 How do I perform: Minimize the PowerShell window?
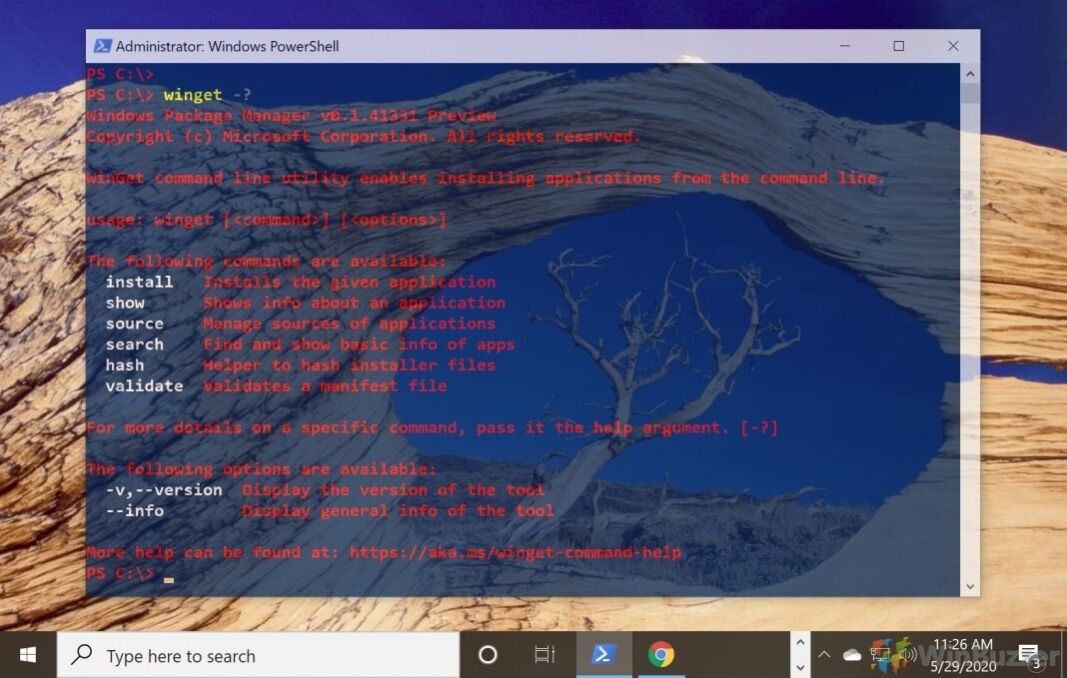[844, 46]
